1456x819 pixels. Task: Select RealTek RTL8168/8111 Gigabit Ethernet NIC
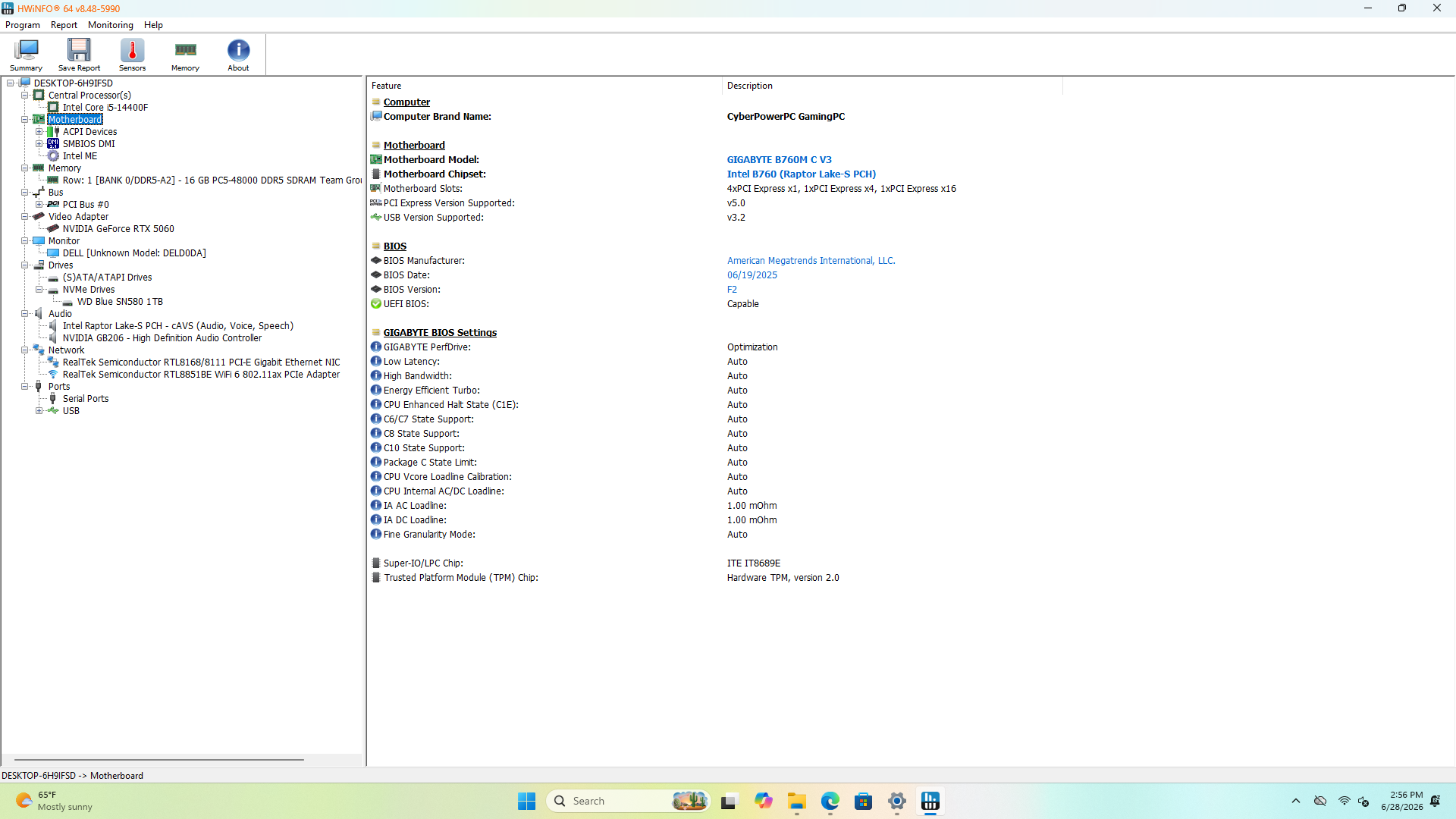(201, 362)
